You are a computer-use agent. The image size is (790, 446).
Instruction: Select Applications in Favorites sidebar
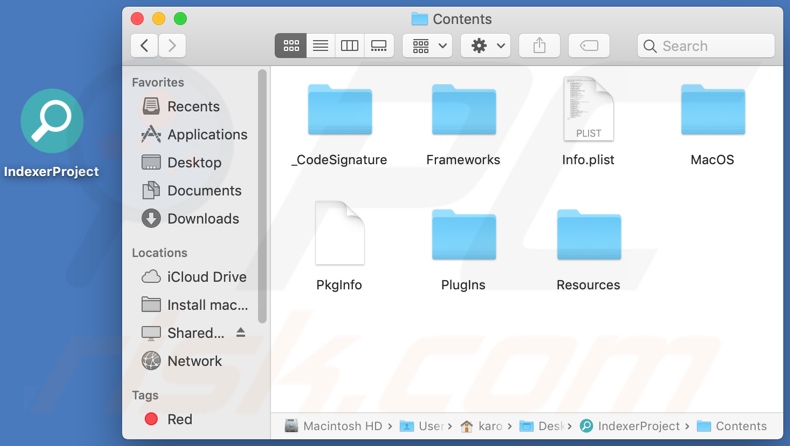pos(206,134)
